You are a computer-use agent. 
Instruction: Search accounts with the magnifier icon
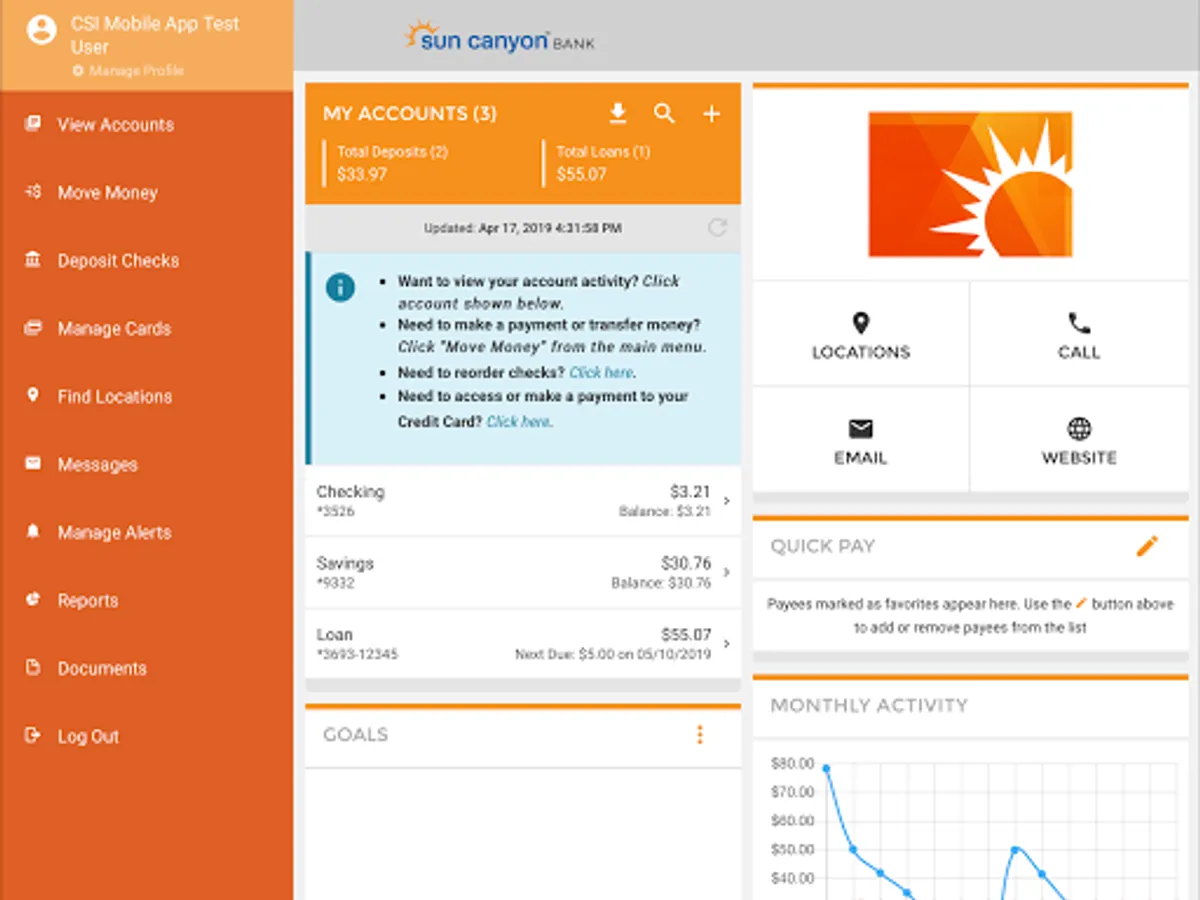click(664, 114)
